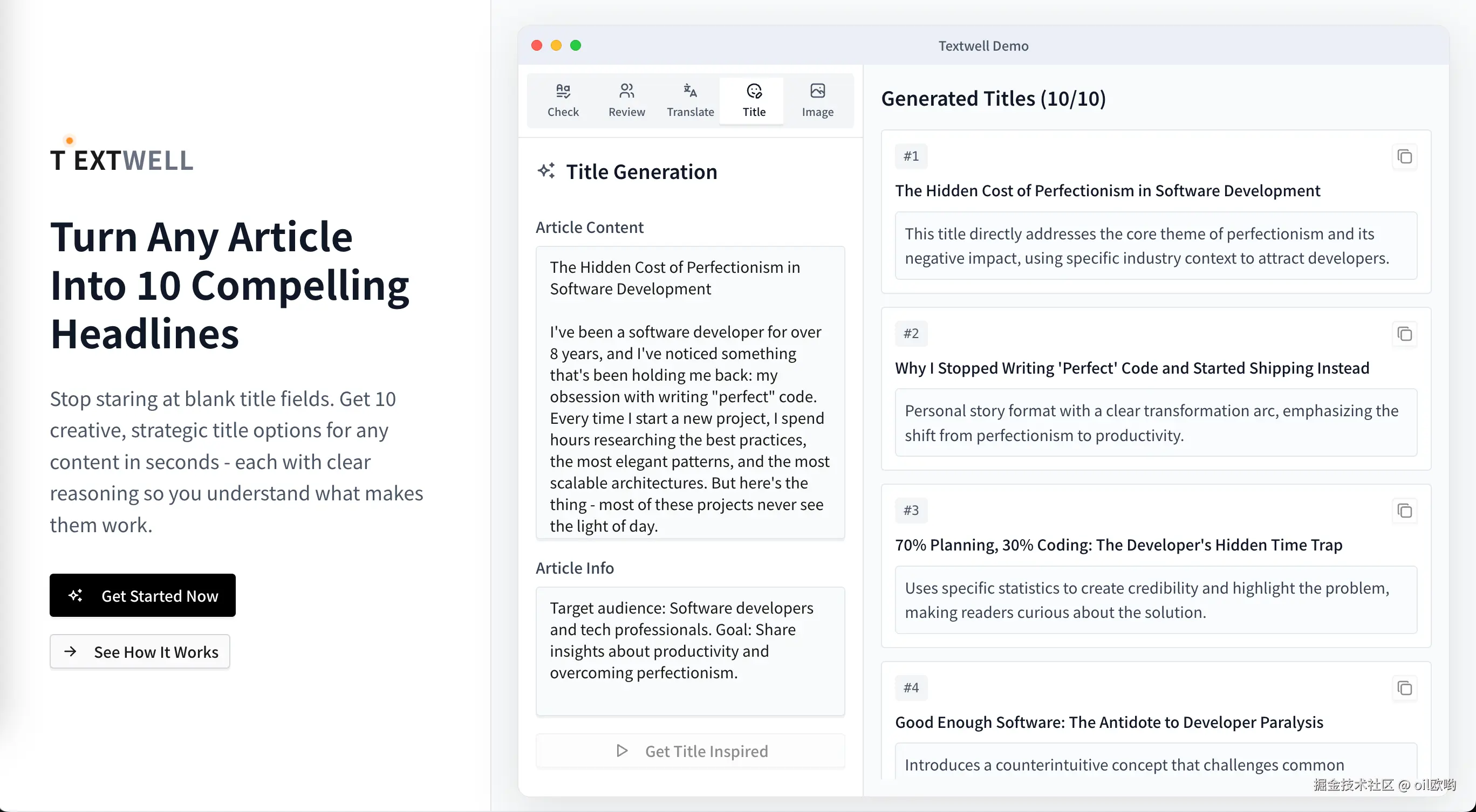Click the Get Started Now button

[142, 596]
